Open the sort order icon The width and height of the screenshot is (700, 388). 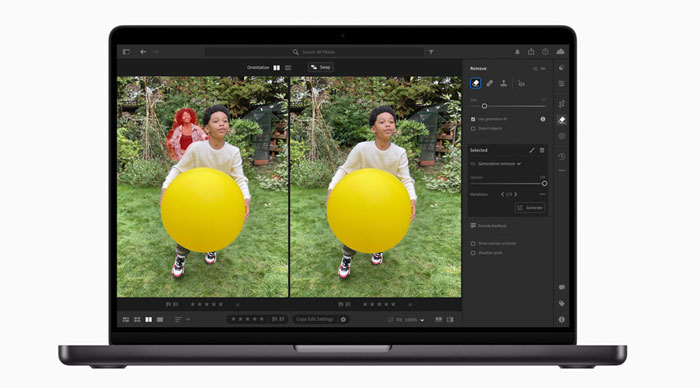(x=178, y=320)
